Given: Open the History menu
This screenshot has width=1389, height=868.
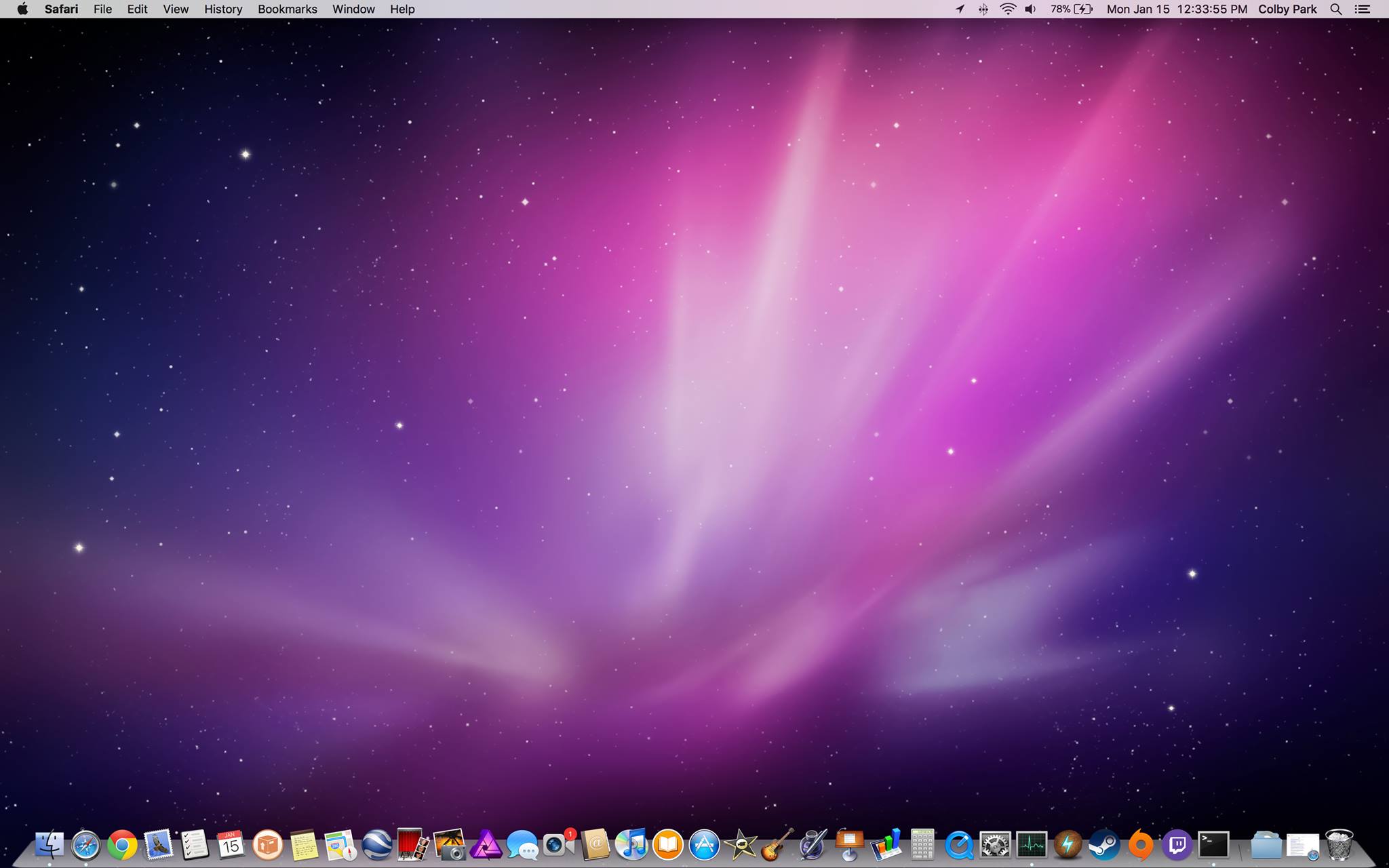Looking at the screenshot, I should point(223,9).
